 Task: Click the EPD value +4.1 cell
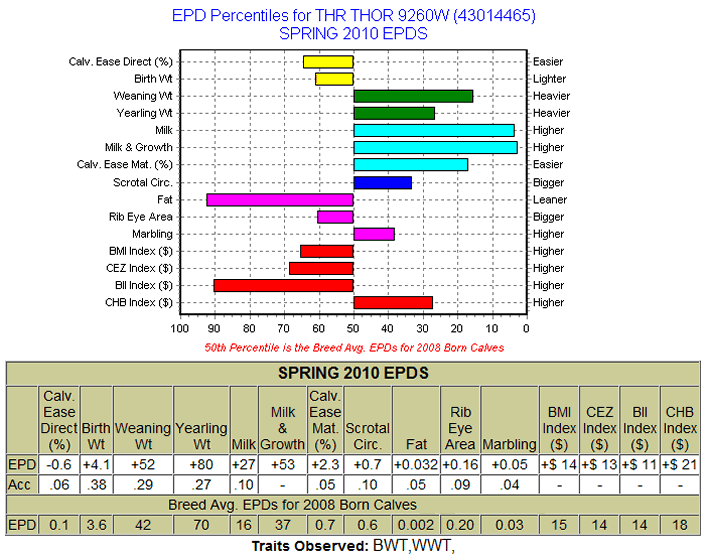point(96,464)
